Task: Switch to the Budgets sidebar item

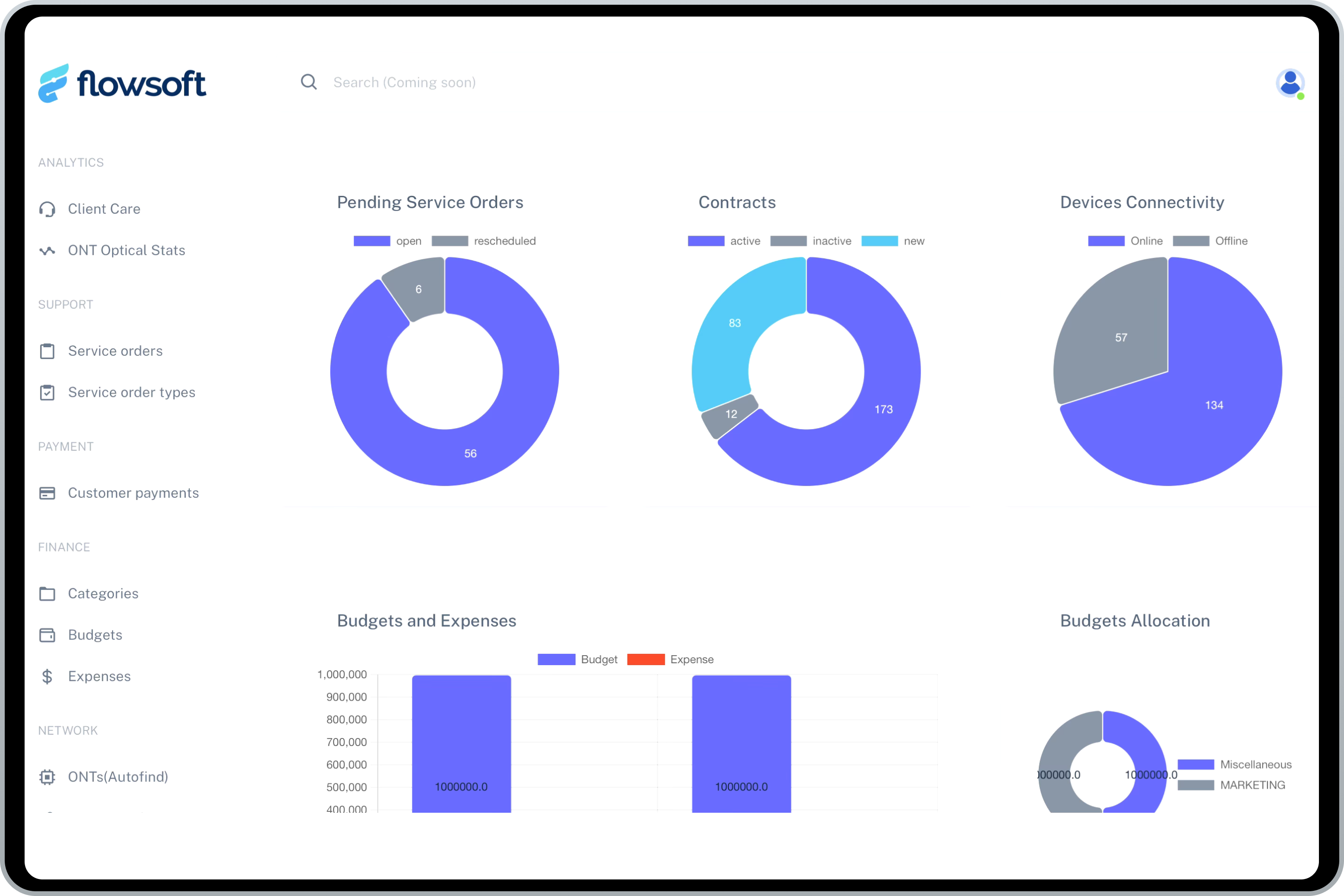Action: tap(96, 635)
